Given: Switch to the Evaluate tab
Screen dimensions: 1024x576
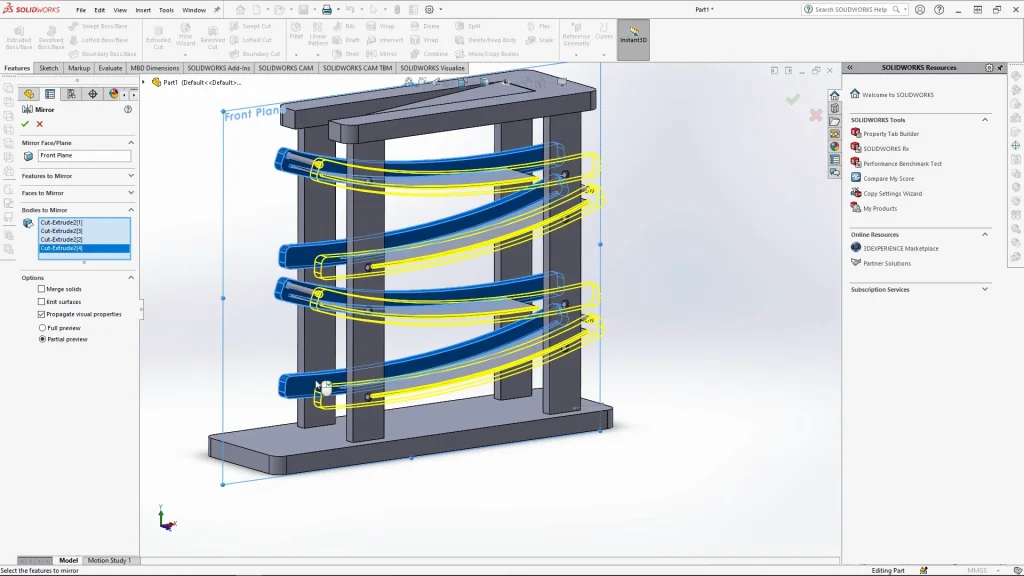Looking at the screenshot, I should coord(110,68).
